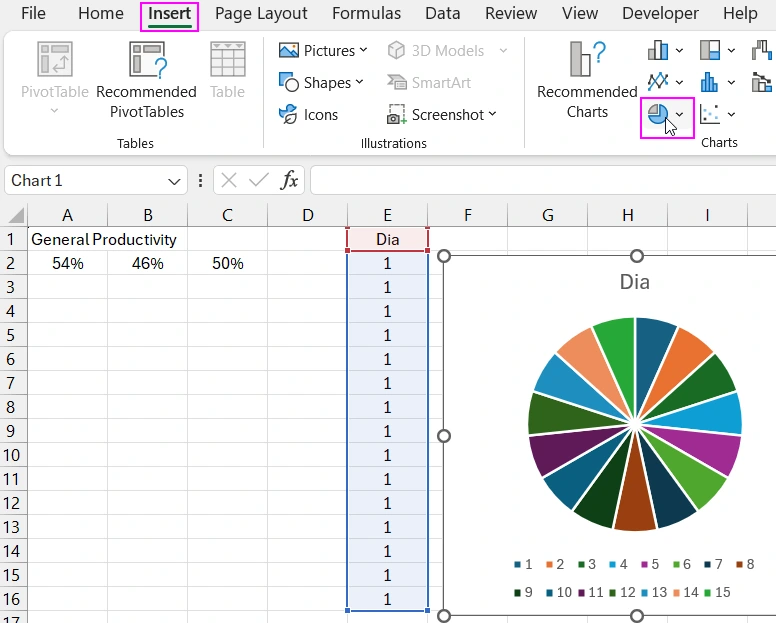Expand the PivotTable dropdown arrow
This screenshot has width=776, height=623.
(54, 111)
